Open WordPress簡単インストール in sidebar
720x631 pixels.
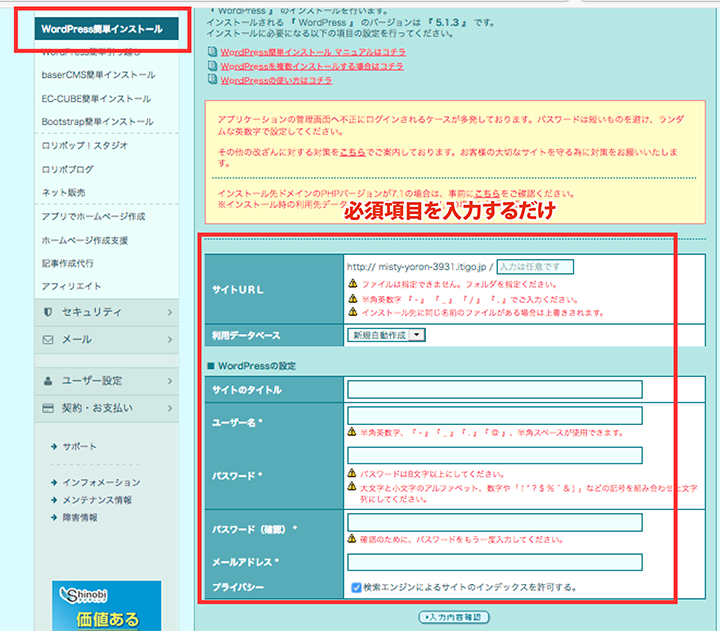pyautogui.click(x=107, y=29)
